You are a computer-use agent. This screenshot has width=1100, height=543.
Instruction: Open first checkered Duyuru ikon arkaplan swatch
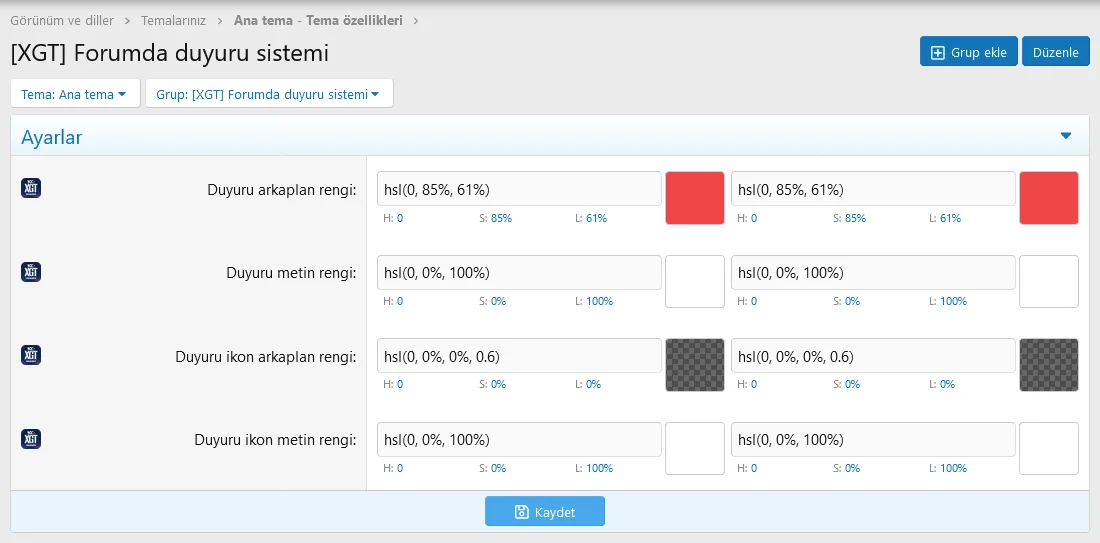pyautogui.click(x=694, y=365)
